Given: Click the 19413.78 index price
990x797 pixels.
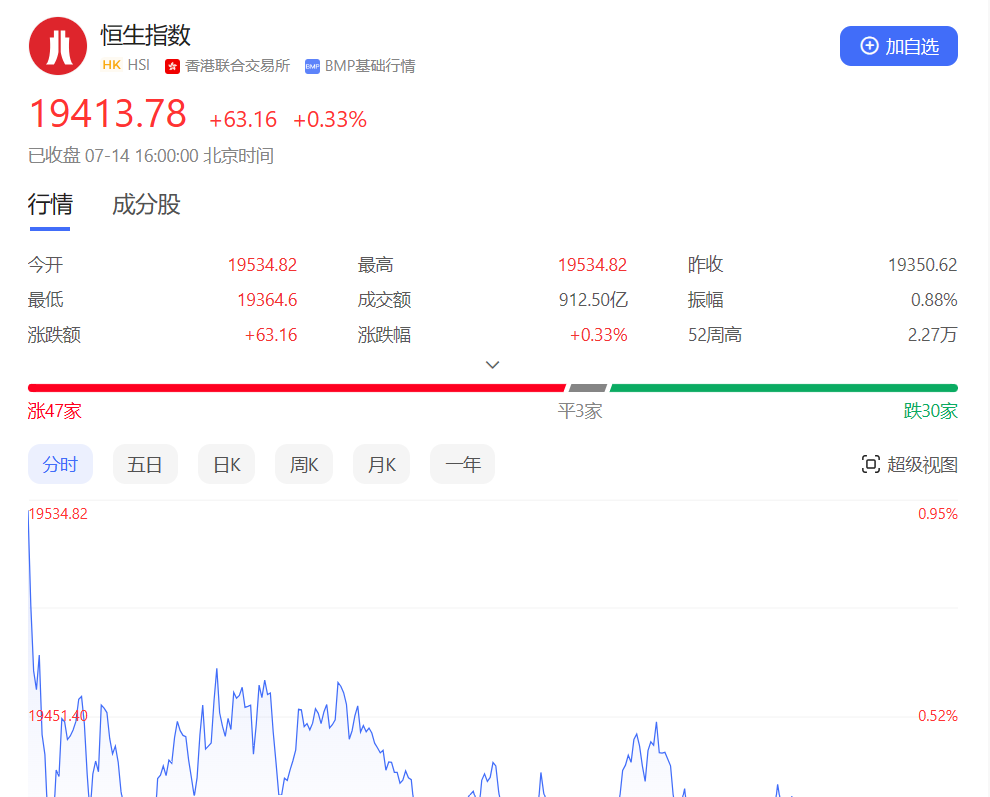Looking at the screenshot, I should tap(108, 114).
